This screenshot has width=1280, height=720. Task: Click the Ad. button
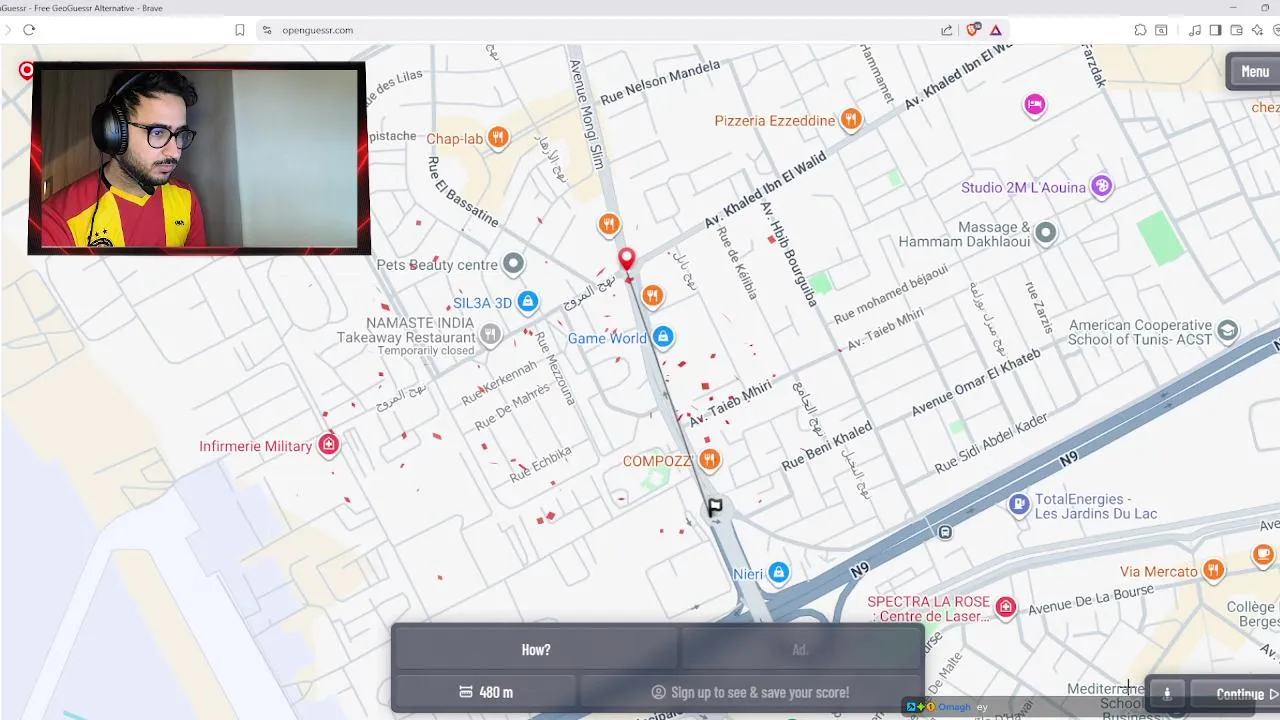click(800, 650)
